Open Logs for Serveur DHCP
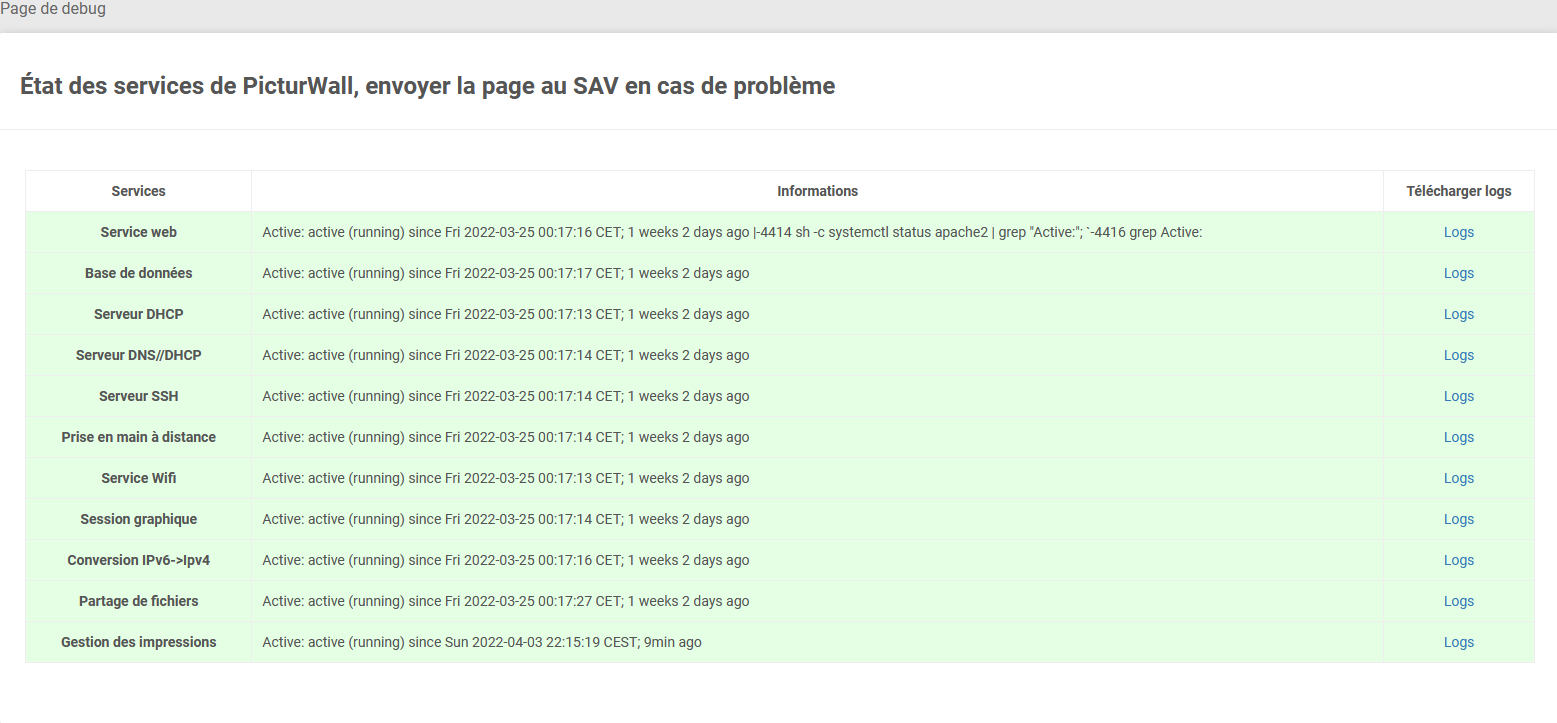 [x=1458, y=314]
